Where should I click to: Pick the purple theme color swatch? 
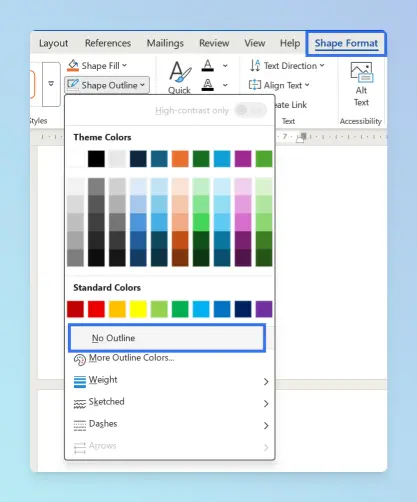click(x=243, y=159)
